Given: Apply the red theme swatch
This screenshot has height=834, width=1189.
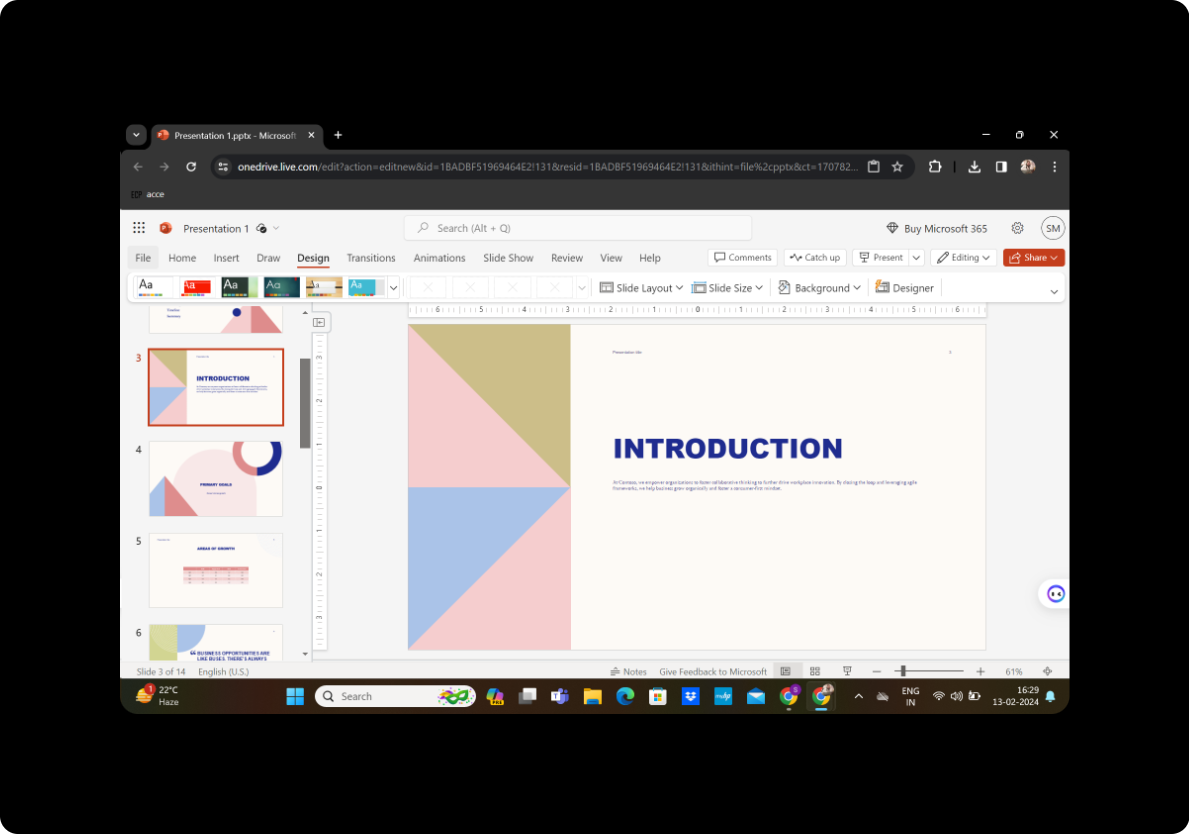Looking at the screenshot, I should [x=196, y=288].
